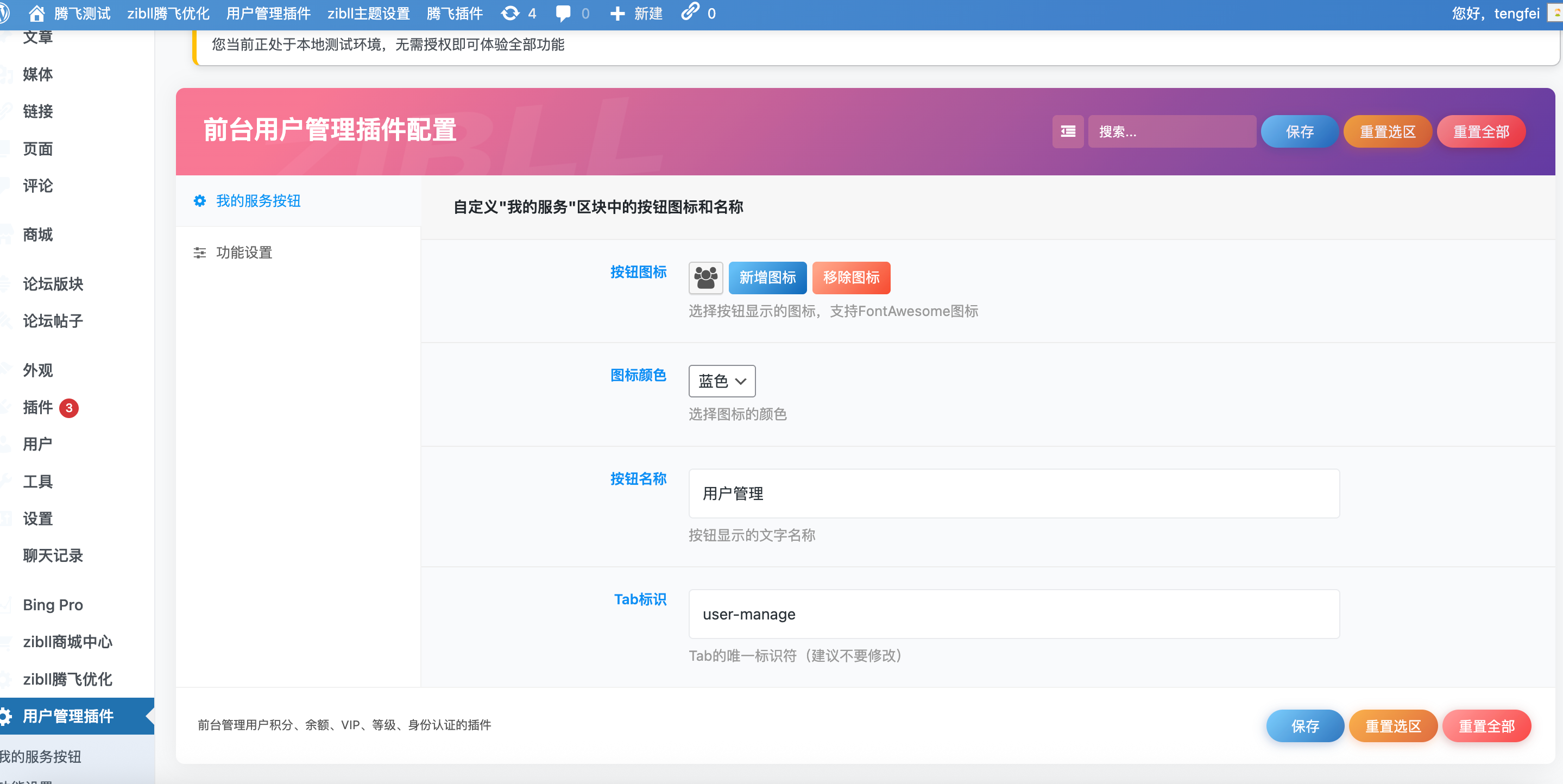Click the user-group button icon preview
Viewport: 1563px width, 784px height.
pos(705,277)
